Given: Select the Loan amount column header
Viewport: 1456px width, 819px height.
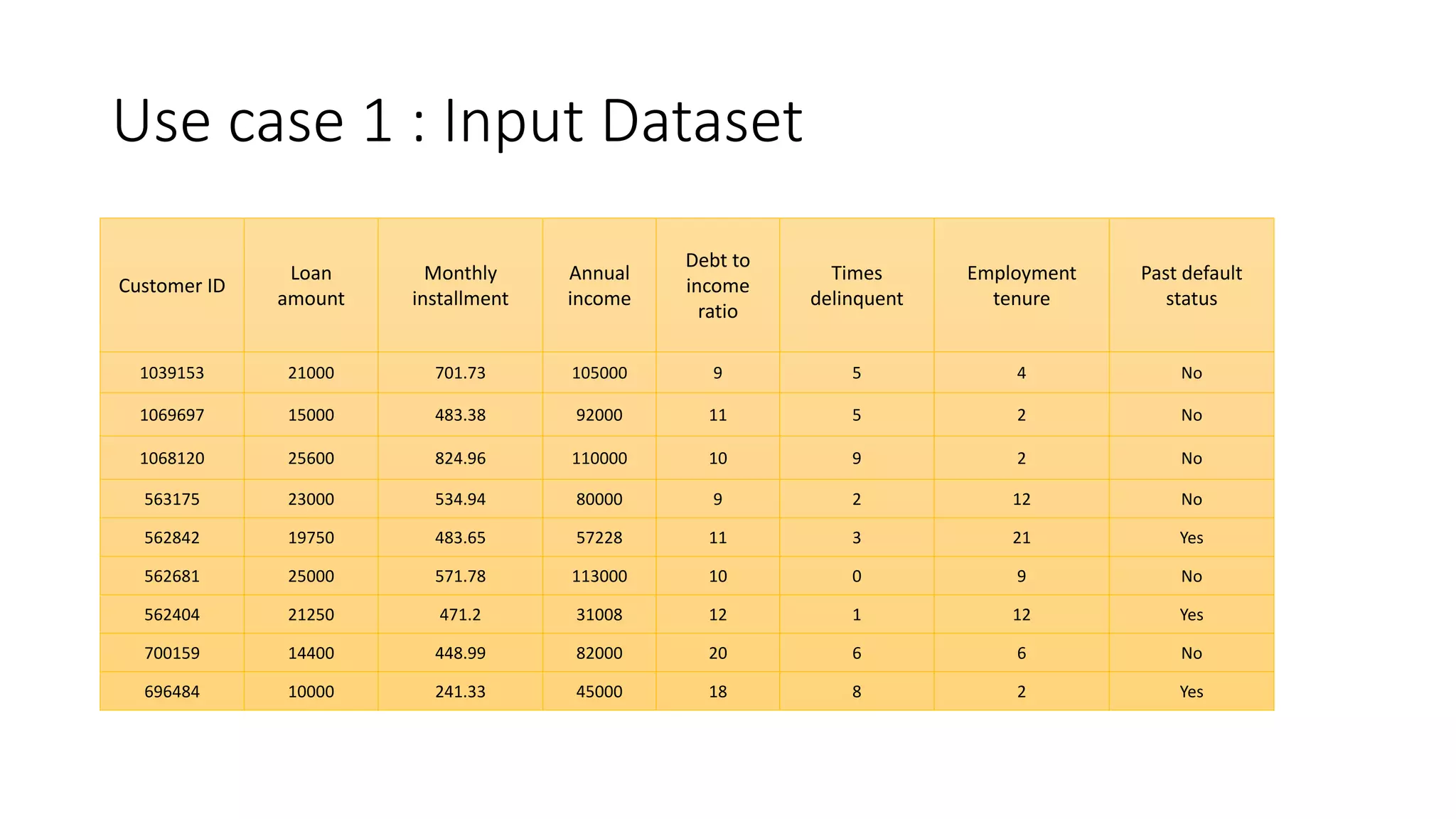Looking at the screenshot, I should 311,285.
